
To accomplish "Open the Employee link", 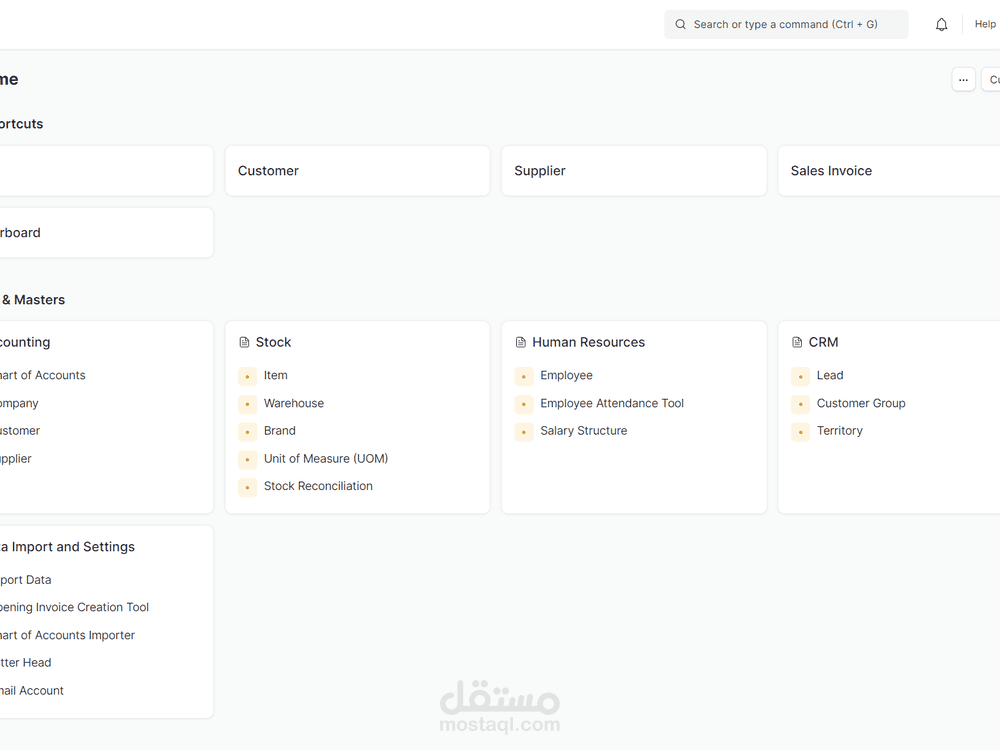I will click(566, 376).
